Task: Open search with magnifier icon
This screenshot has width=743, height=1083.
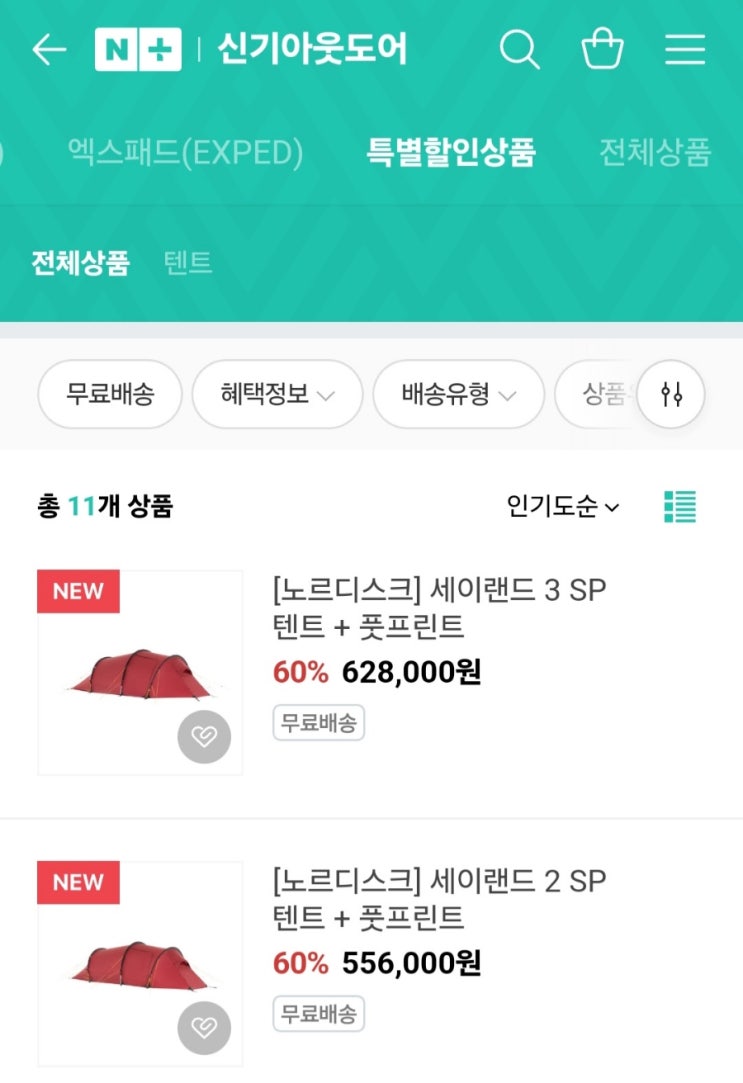Action: coord(519,49)
